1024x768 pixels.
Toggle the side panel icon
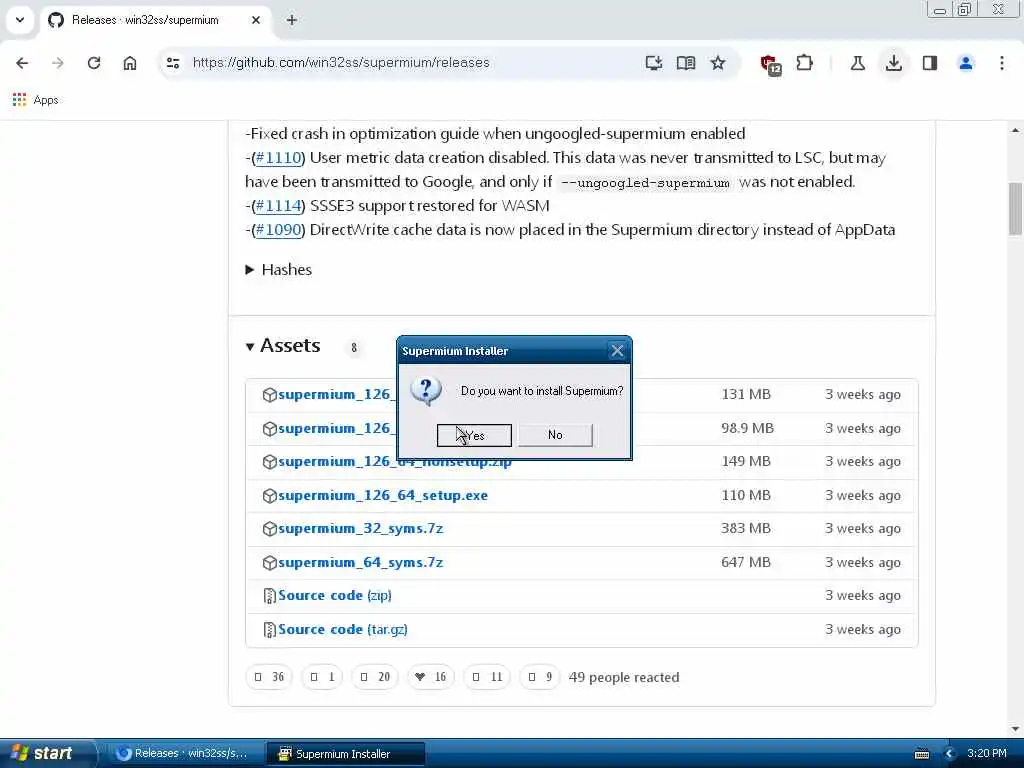(930, 63)
